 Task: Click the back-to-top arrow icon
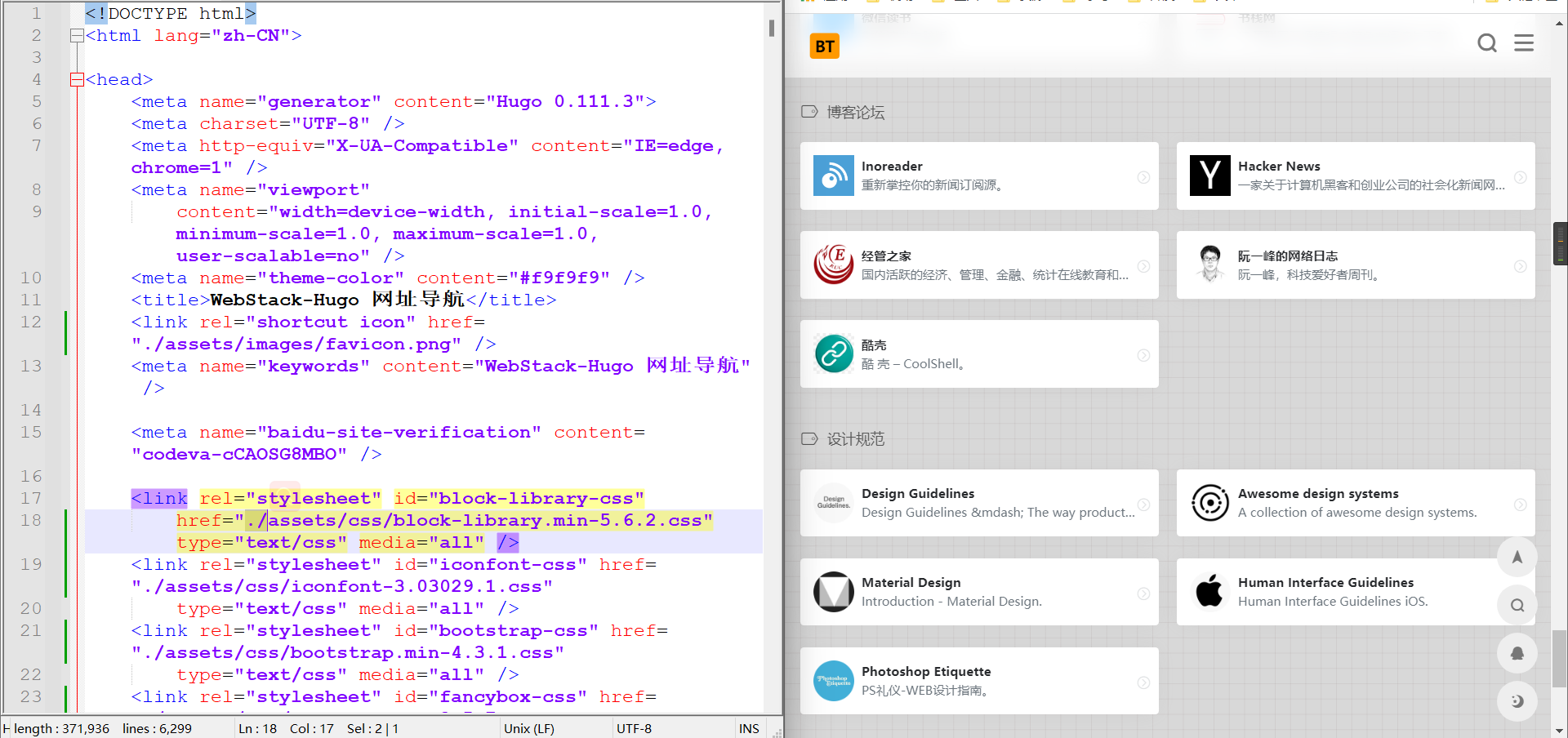pyautogui.click(x=1517, y=558)
